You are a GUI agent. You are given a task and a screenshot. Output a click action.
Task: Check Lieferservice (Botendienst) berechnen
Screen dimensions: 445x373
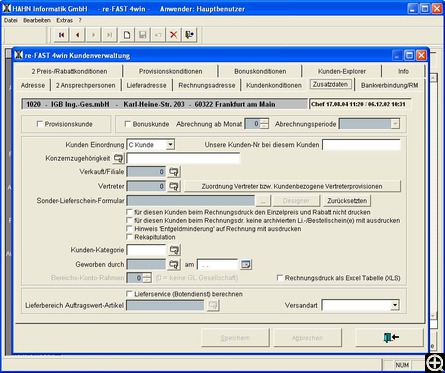pyautogui.click(x=129, y=294)
